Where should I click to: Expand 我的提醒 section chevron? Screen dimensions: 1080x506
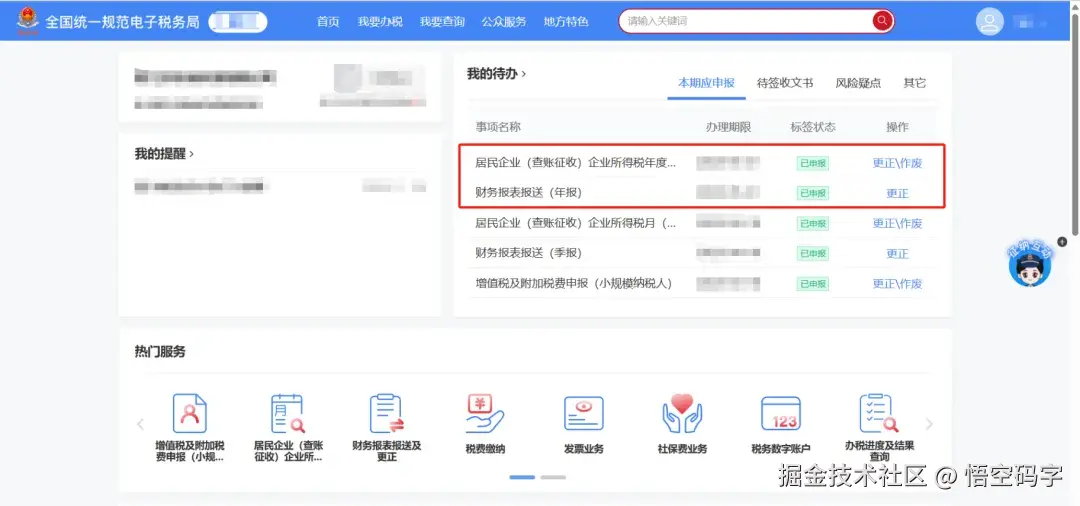(191, 154)
